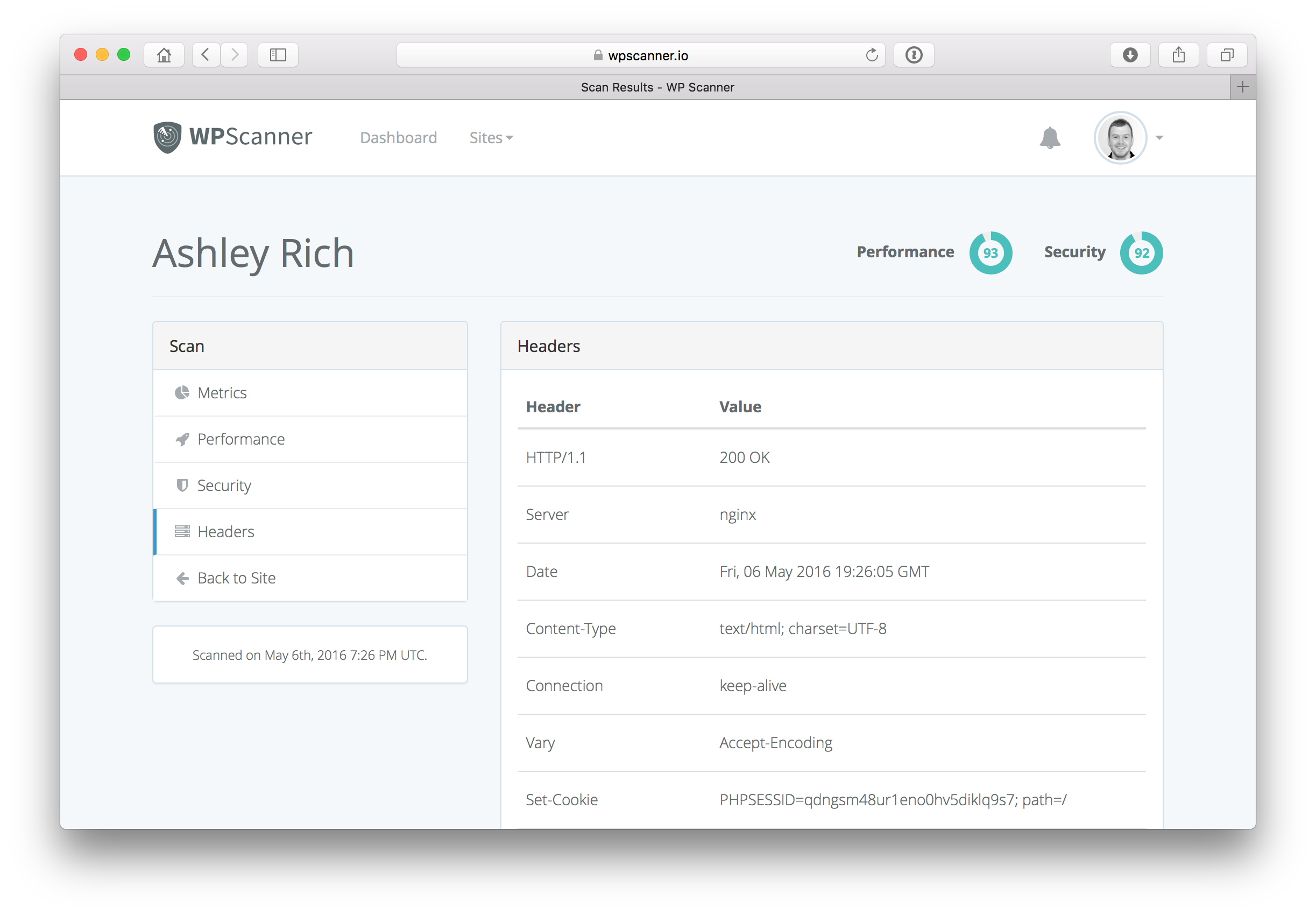Click Back to Site link
The image size is (1316, 915).
click(310, 579)
